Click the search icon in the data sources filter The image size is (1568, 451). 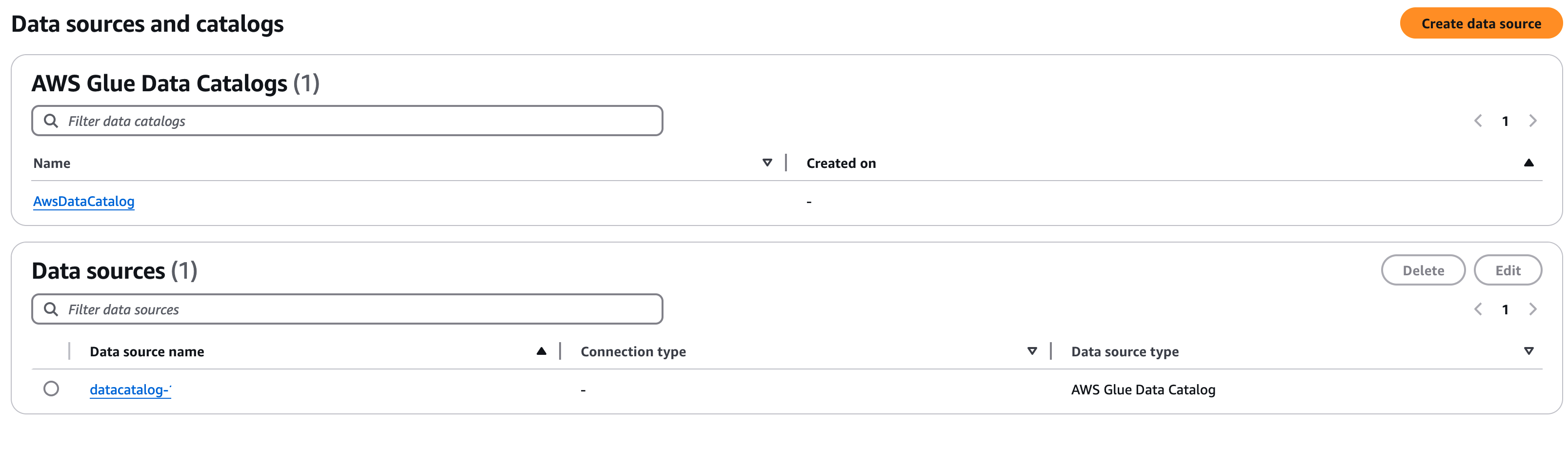coord(51,309)
